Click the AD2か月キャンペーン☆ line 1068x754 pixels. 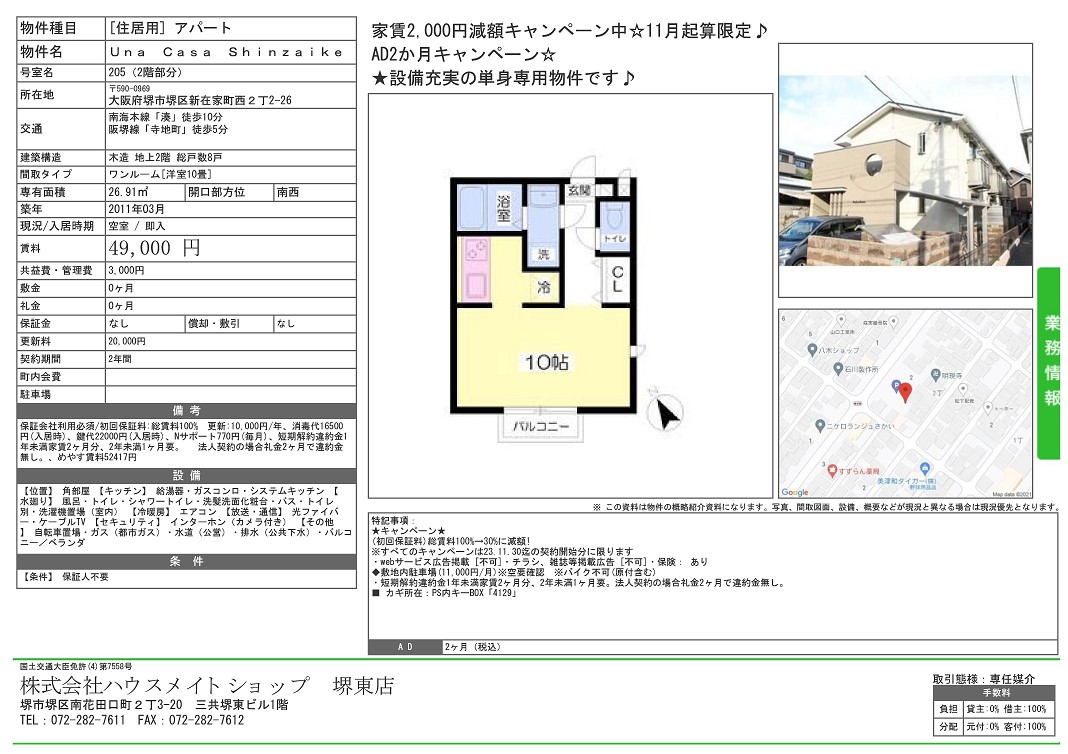coord(463,54)
